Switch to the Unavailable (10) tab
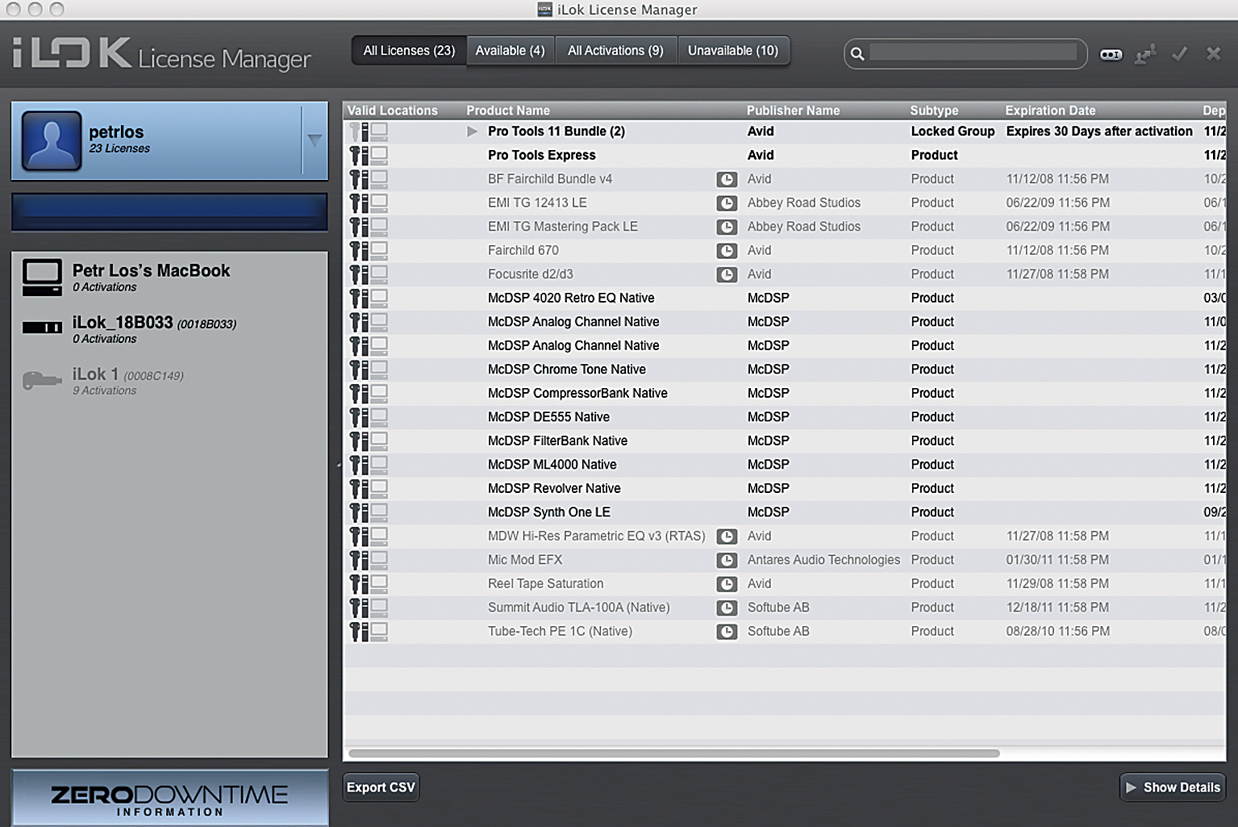1238x827 pixels. tap(733, 51)
